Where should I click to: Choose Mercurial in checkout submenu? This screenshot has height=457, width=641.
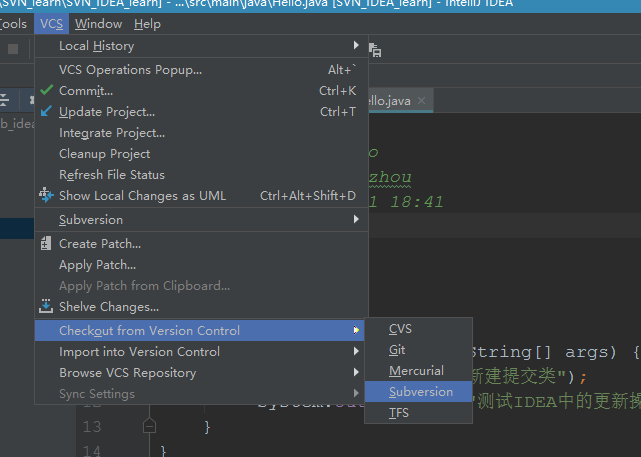click(419, 371)
